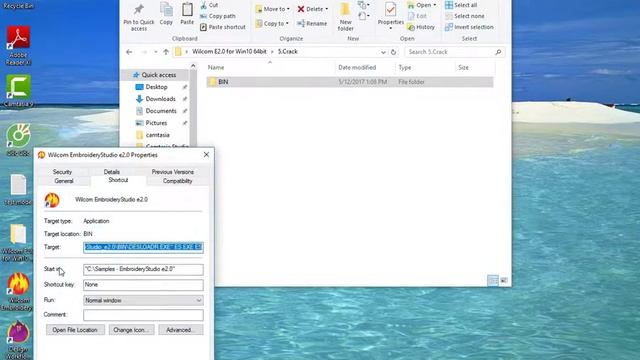Click the Shortcut tab
The height and width of the screenshot is (360, 640).
tap(118, 180)
